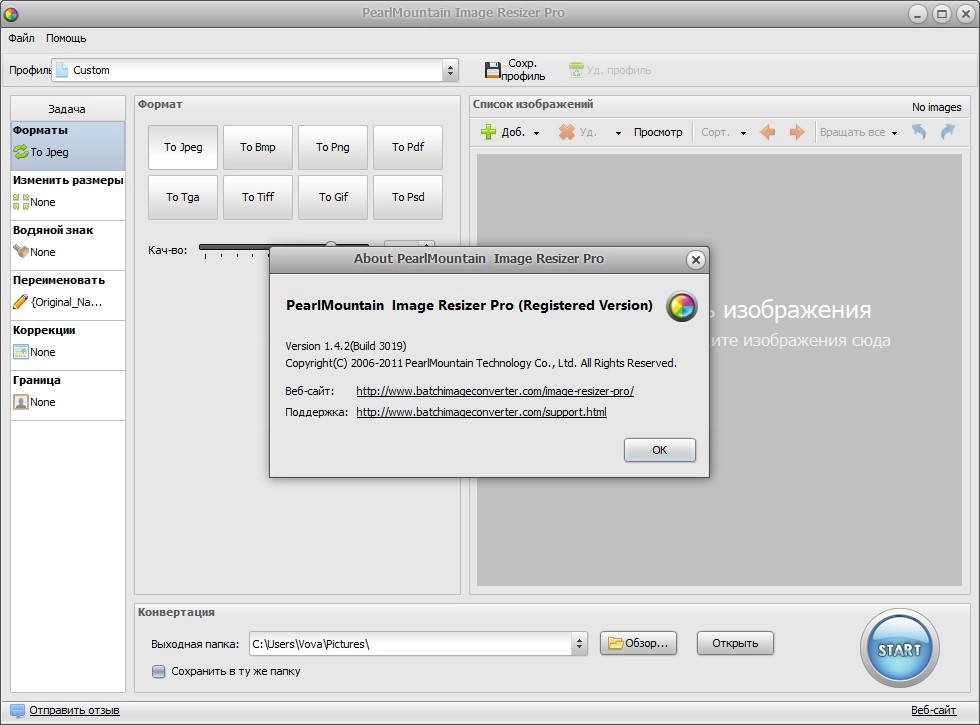Click the Веб-сайт link in status bar
Screen dimensions: 980x725
click(933, 711)
